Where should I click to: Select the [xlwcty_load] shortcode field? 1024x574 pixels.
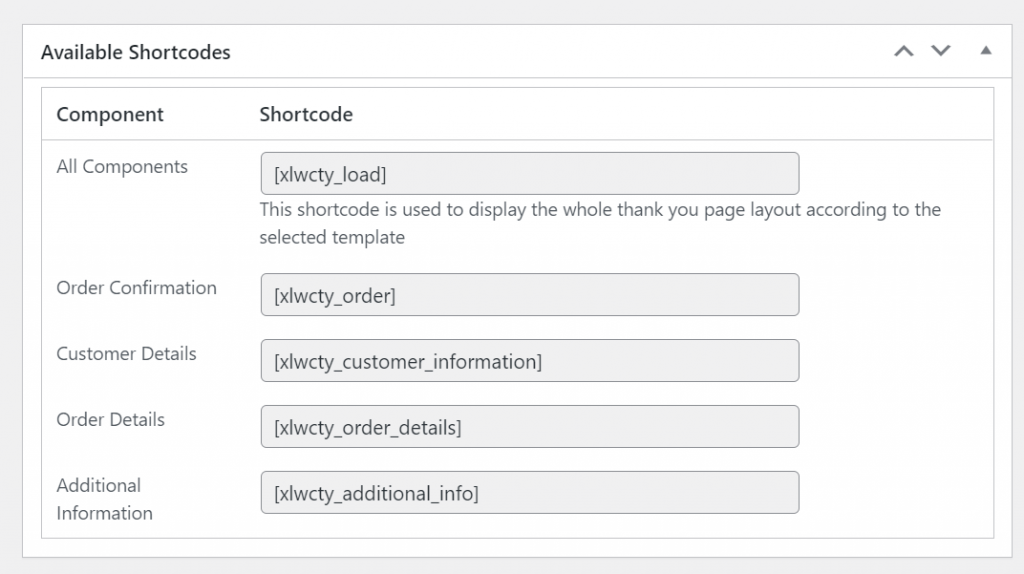click(x=530, y=174)
